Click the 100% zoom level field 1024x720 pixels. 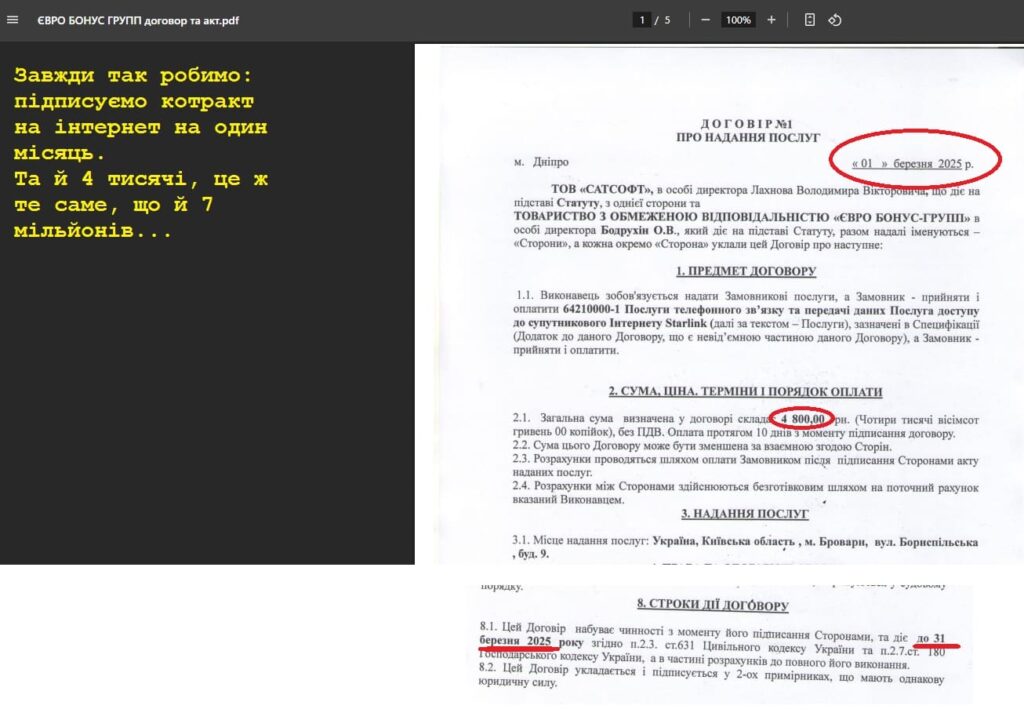pos(738,20)
